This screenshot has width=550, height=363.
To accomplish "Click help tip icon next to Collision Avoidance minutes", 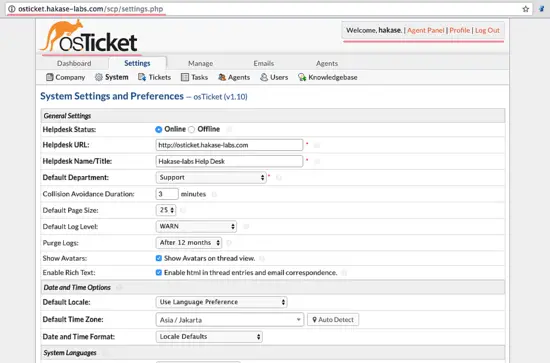I will [x=214, y=194].
